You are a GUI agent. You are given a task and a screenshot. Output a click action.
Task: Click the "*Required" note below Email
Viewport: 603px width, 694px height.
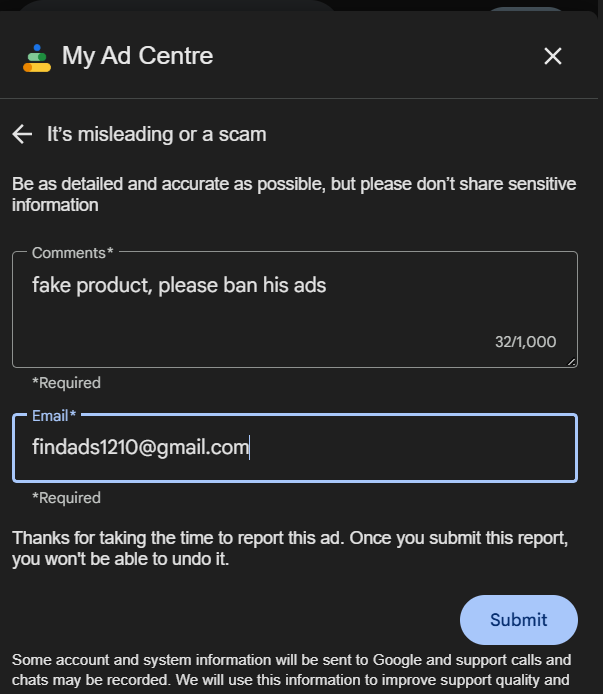click(x=66, y=498)
